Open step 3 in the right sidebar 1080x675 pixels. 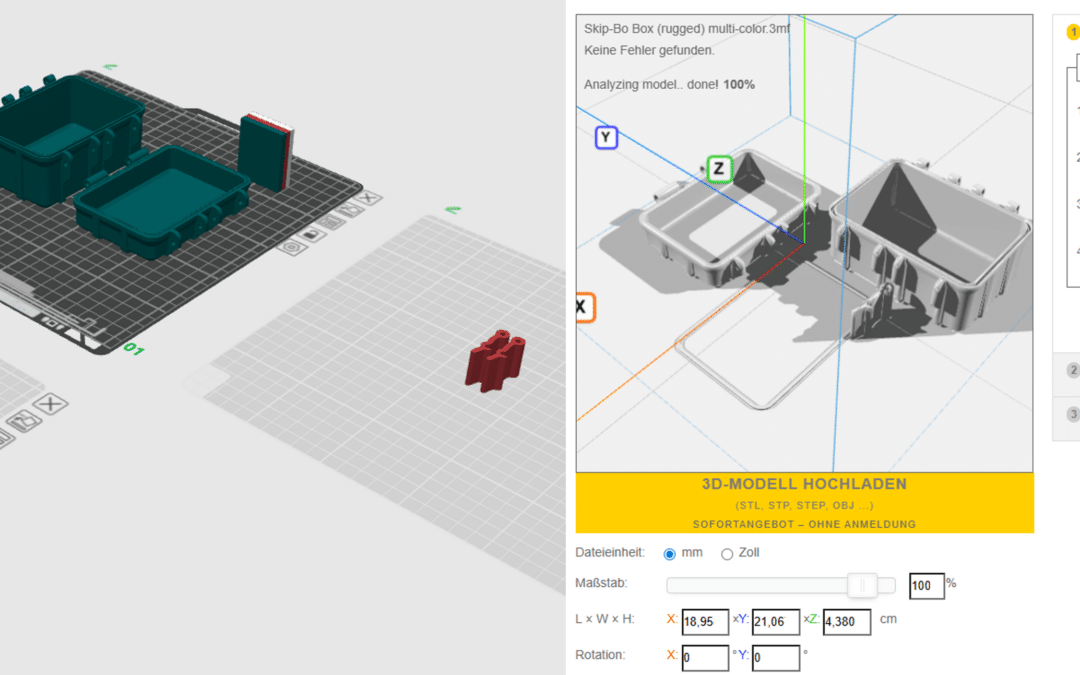pyautogui.click(x=1073, y=414)
